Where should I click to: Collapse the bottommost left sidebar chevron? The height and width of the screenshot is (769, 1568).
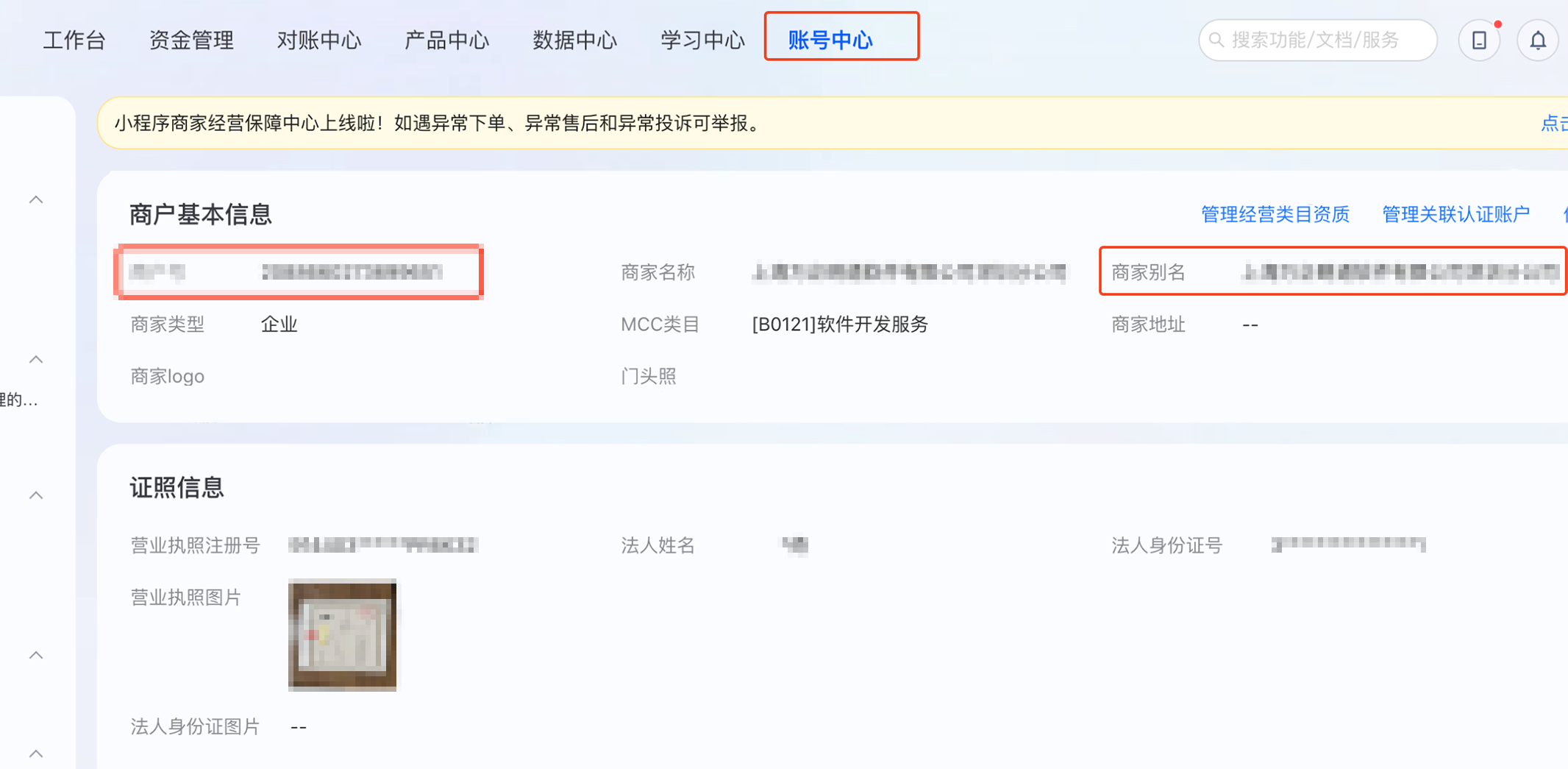[x=36, y=753]
